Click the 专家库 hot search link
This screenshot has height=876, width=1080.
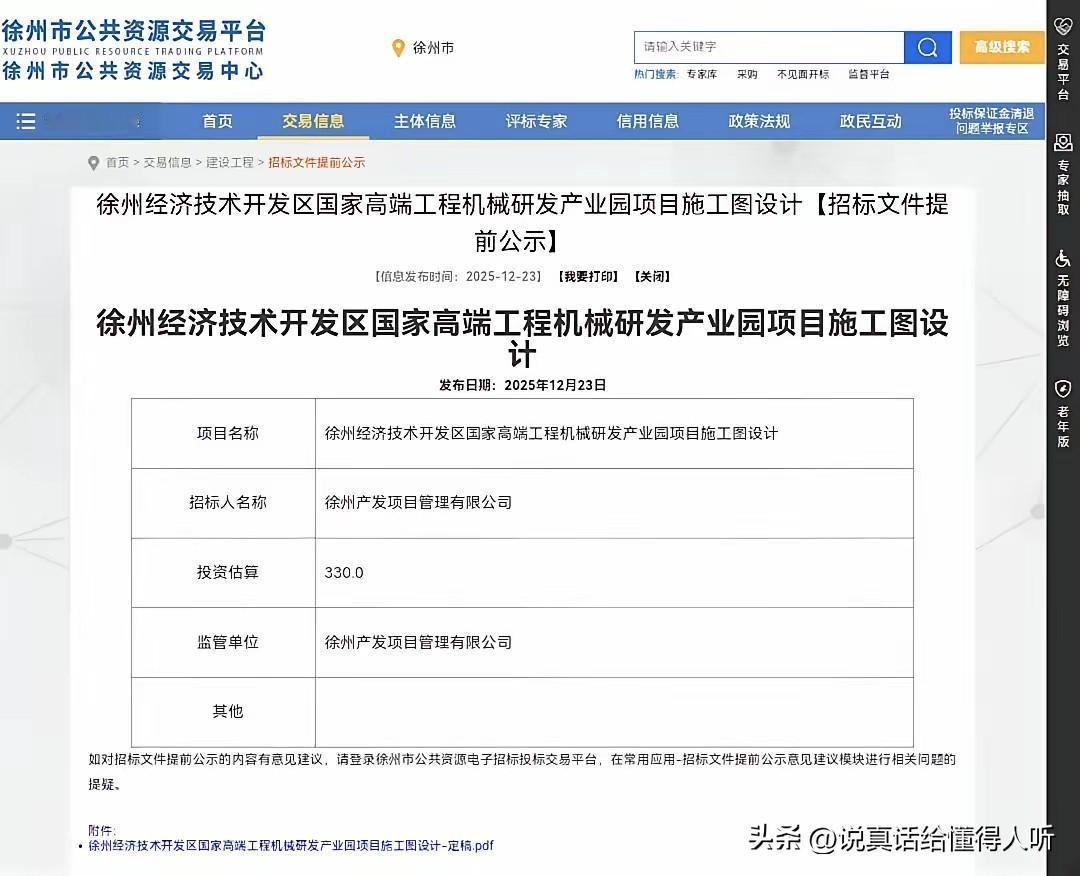[x=702, y=74]
